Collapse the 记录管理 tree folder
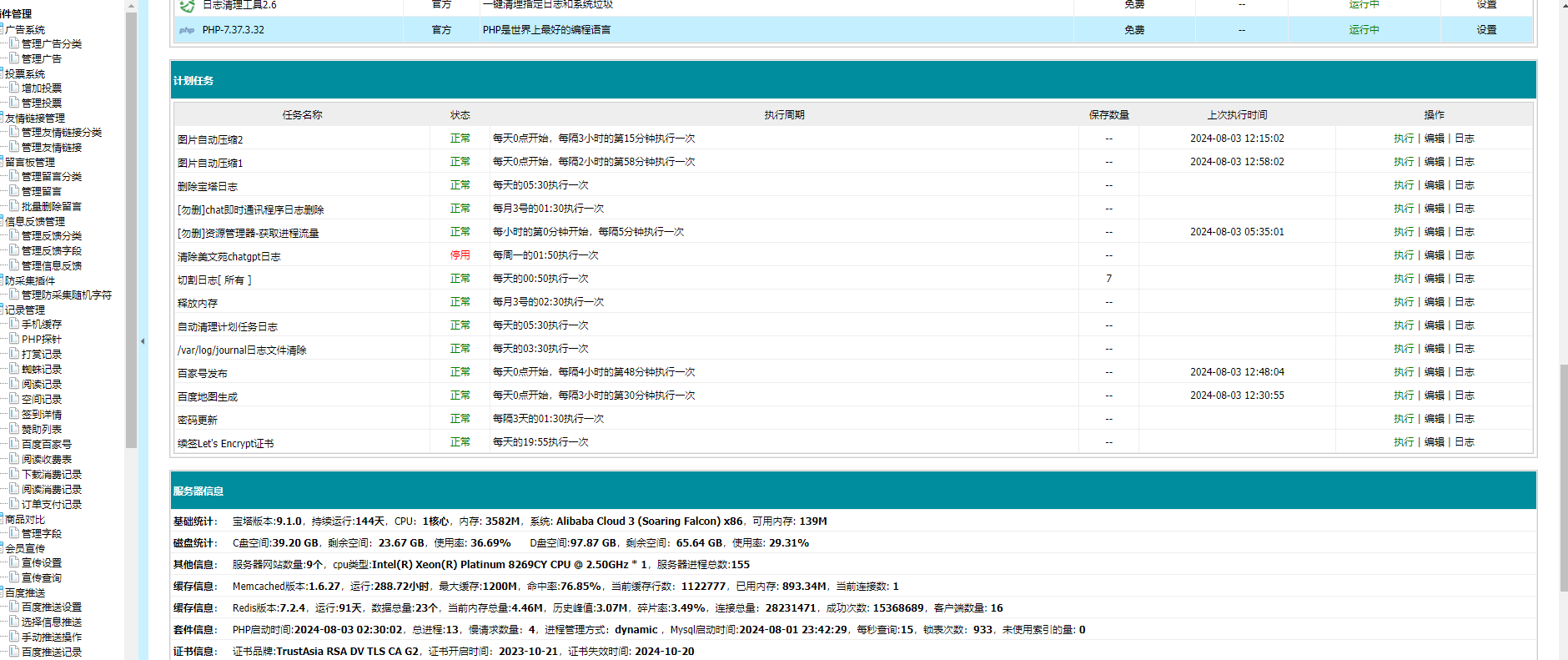1568x660 pixels. 2,309
